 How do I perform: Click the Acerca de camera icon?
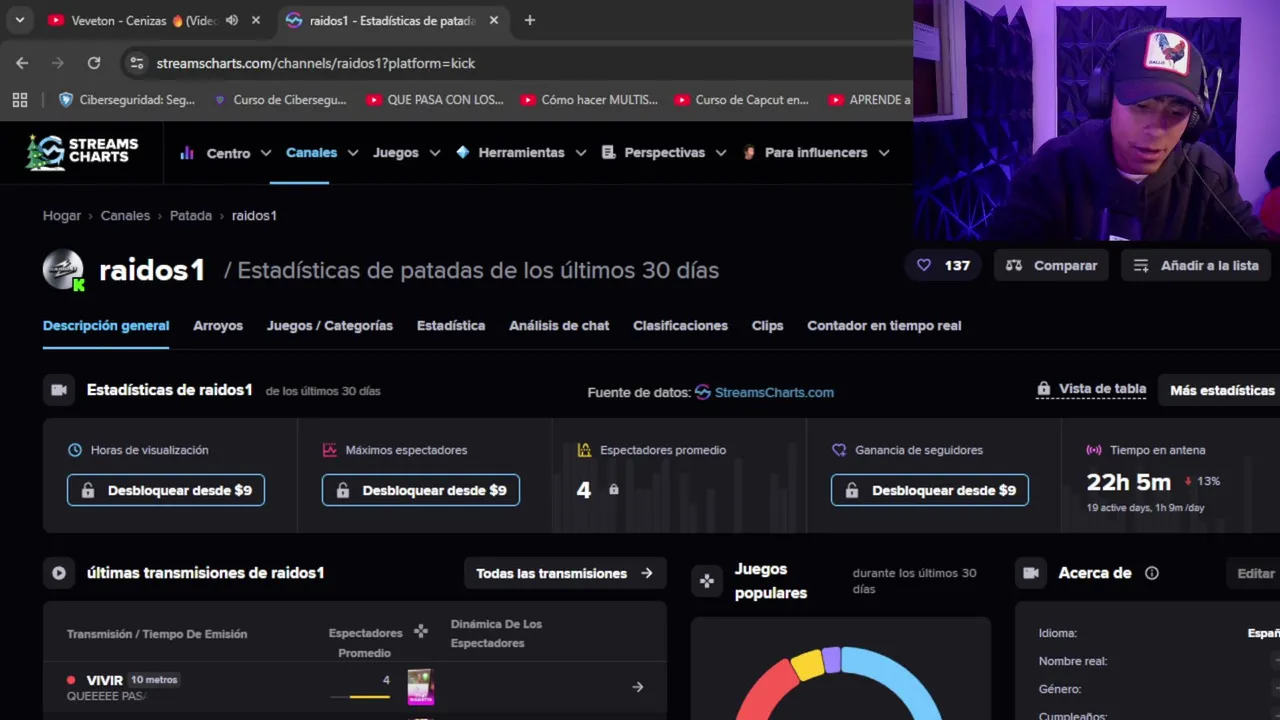click(1031, 573)
